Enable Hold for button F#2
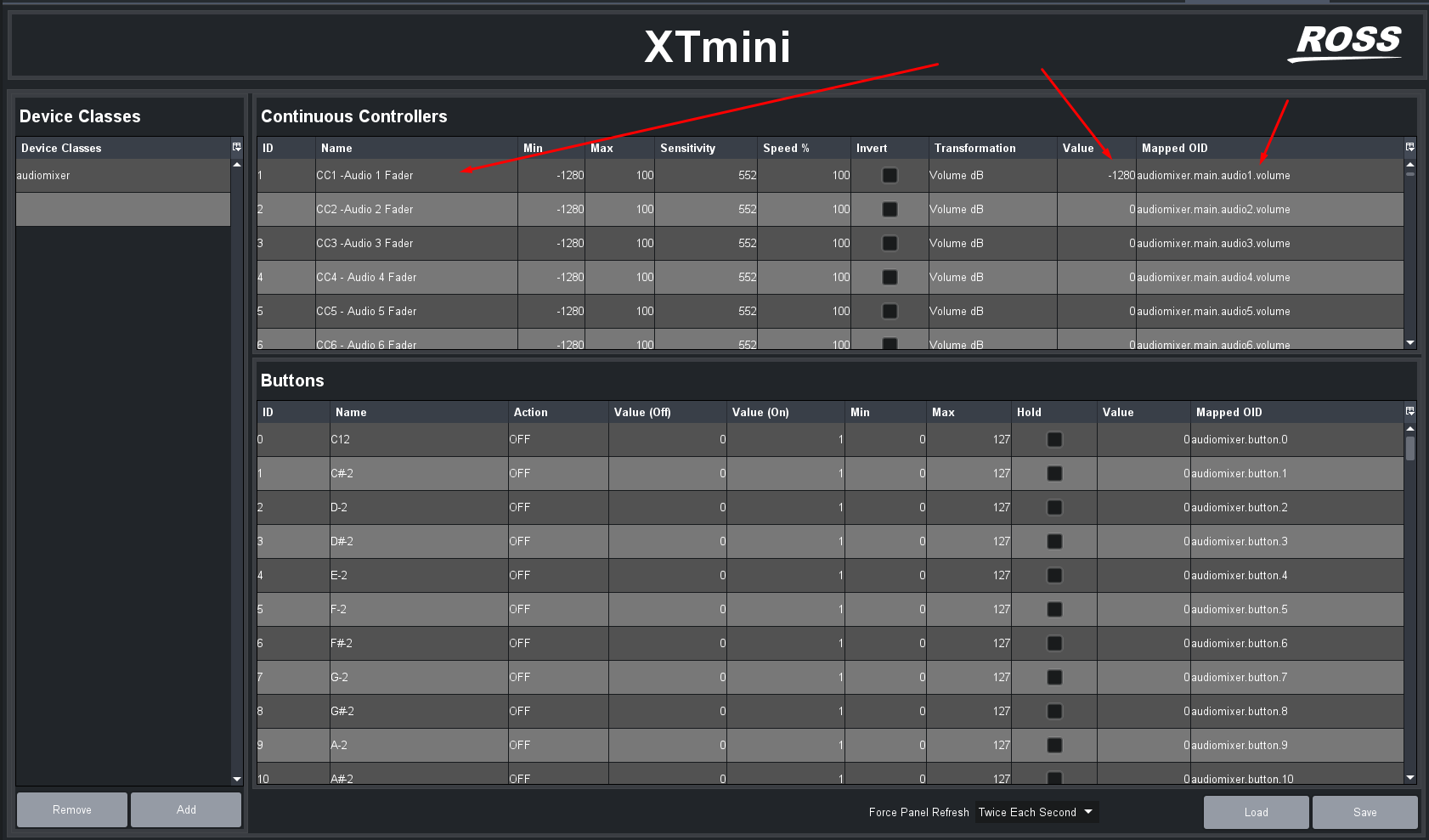 coord(1054,643)
